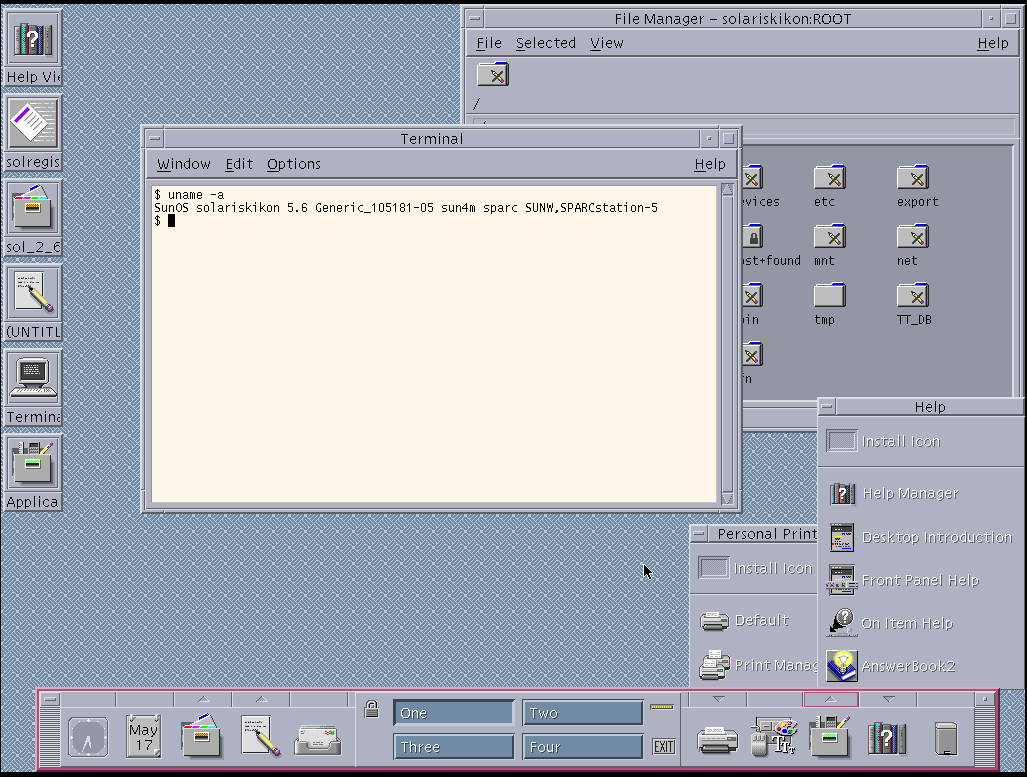Switch to workspace Two
1027x777 pixels.
click(x=582, y=713)
